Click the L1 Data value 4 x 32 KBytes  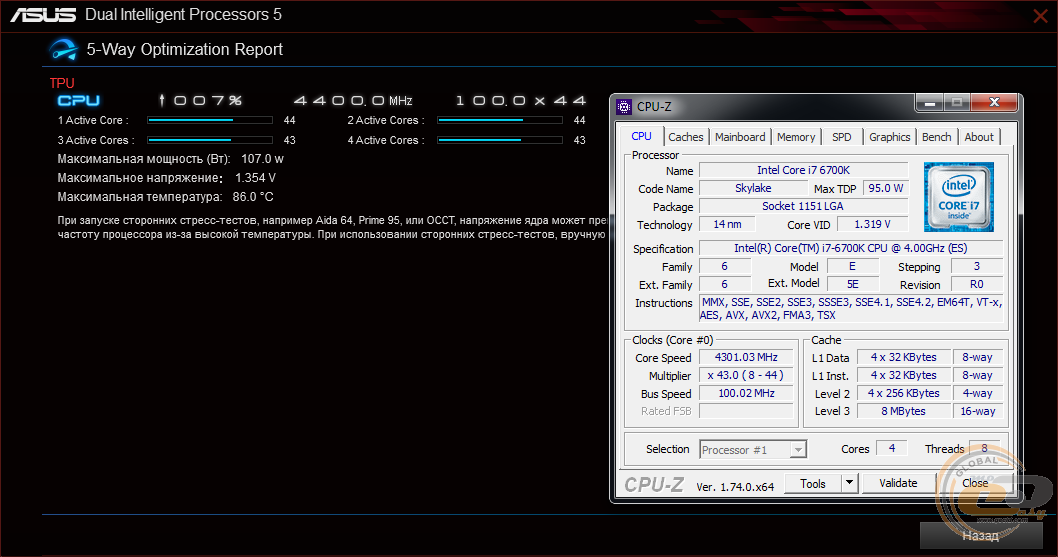pyautogui.click(x=903, y=357)
